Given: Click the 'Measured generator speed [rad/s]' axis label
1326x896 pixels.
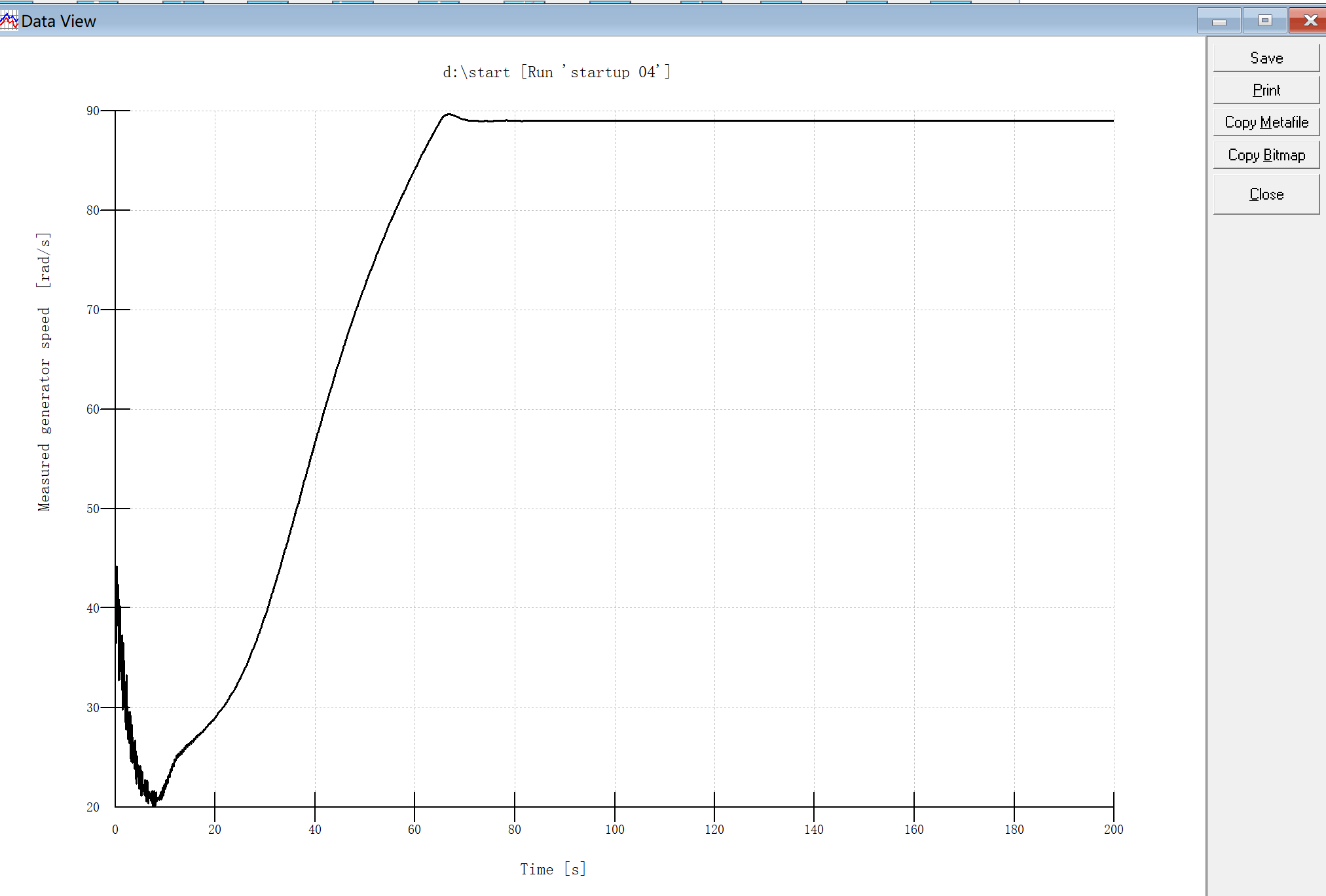Looking at the screenshot, I should pyautogui.click(x=44, y=371).
